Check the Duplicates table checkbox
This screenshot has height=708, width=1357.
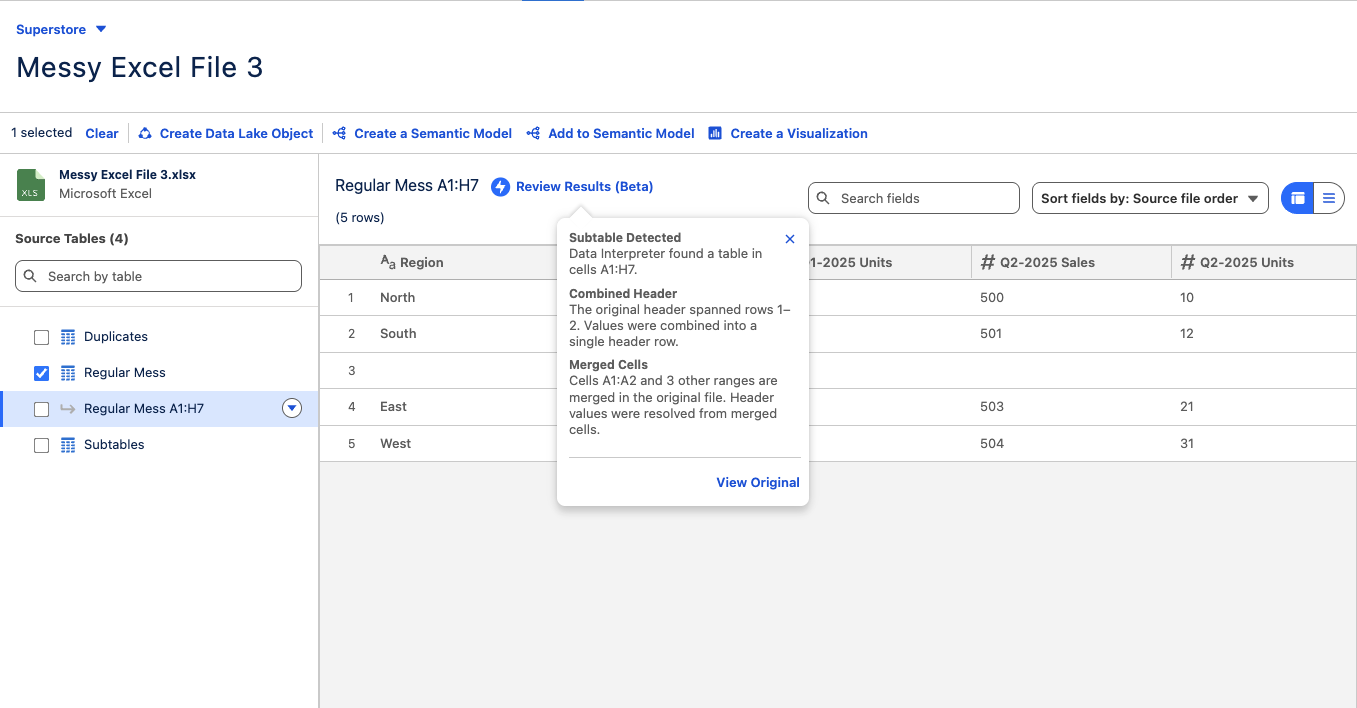pos(41,337)
